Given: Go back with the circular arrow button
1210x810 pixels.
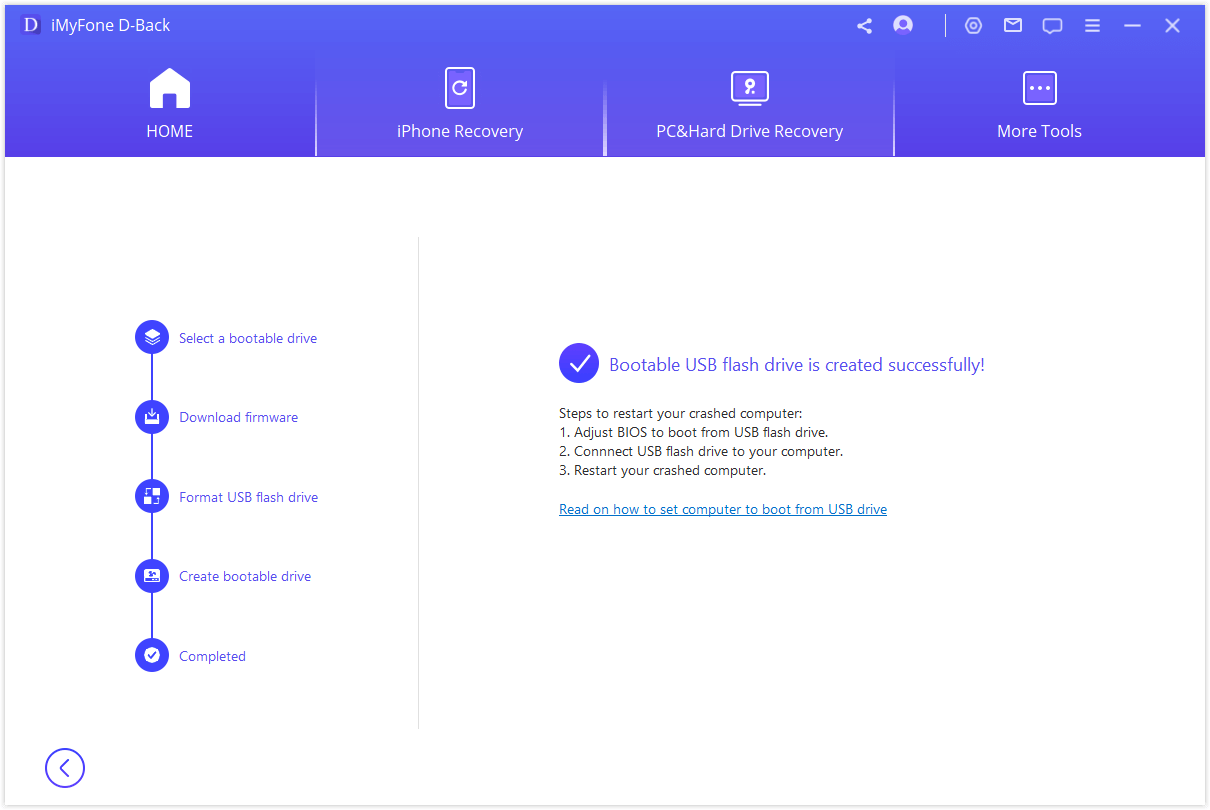Looking at the screenshot, I should pos(65,768).
